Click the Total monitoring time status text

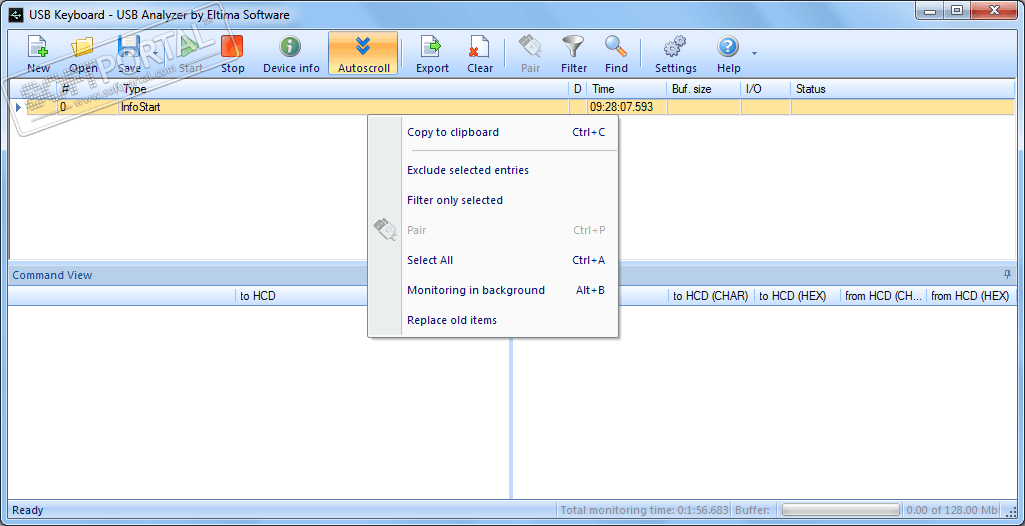pyautogui.click(x=645, y=510)
